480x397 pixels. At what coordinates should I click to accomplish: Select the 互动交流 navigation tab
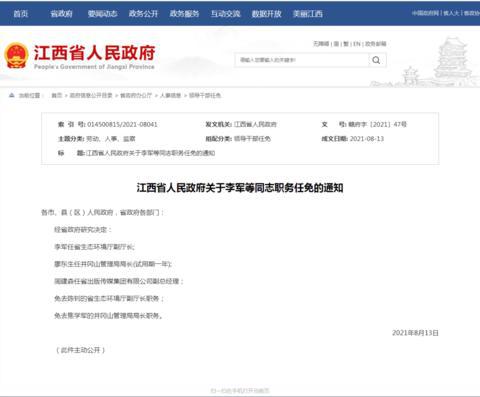(x=226, y=14)
